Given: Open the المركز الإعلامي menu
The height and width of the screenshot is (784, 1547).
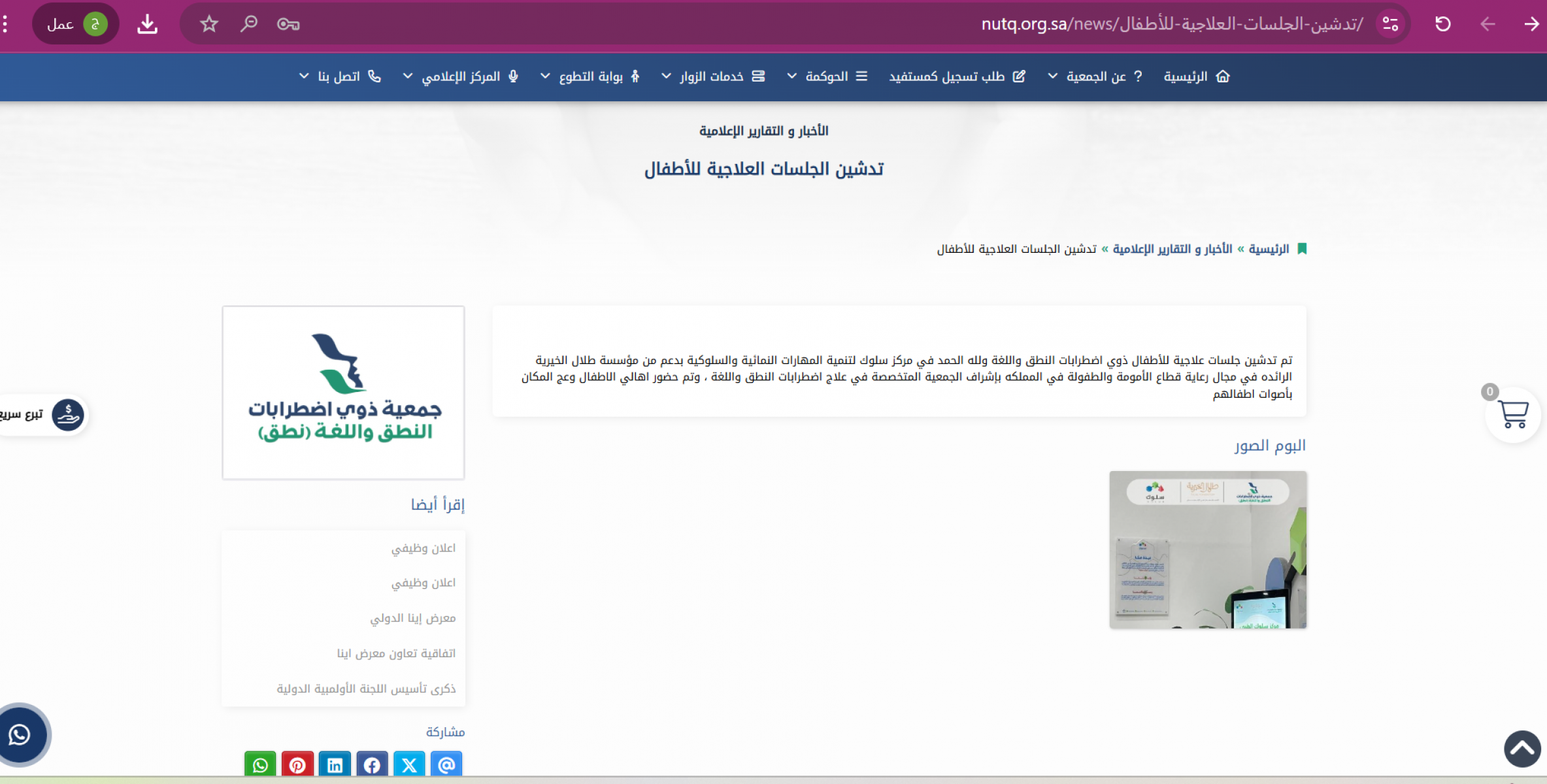Looking at the screenshot, I should [461, 76].
